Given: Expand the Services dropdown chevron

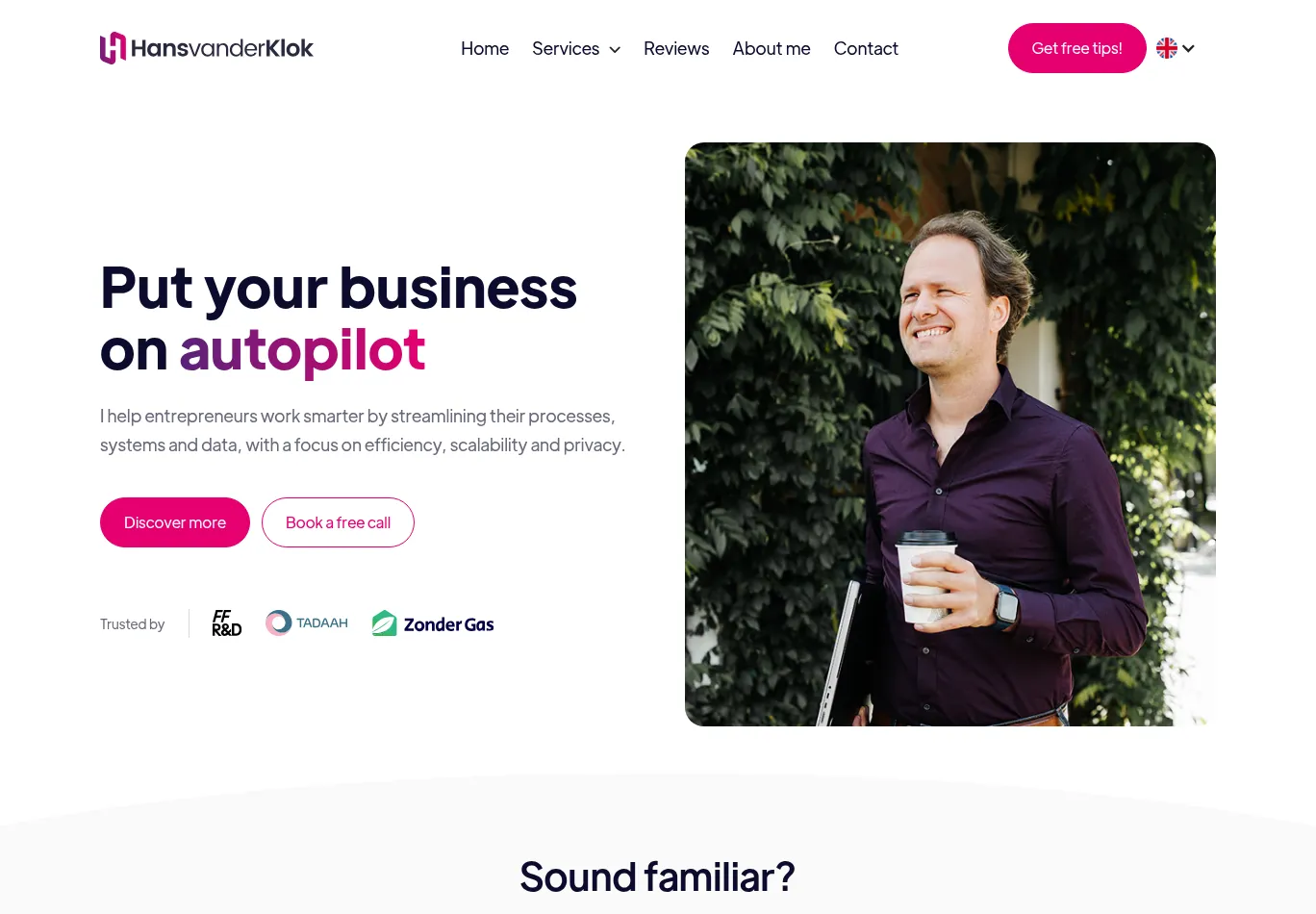Looking at the screenshot, I should coord(615,49).
